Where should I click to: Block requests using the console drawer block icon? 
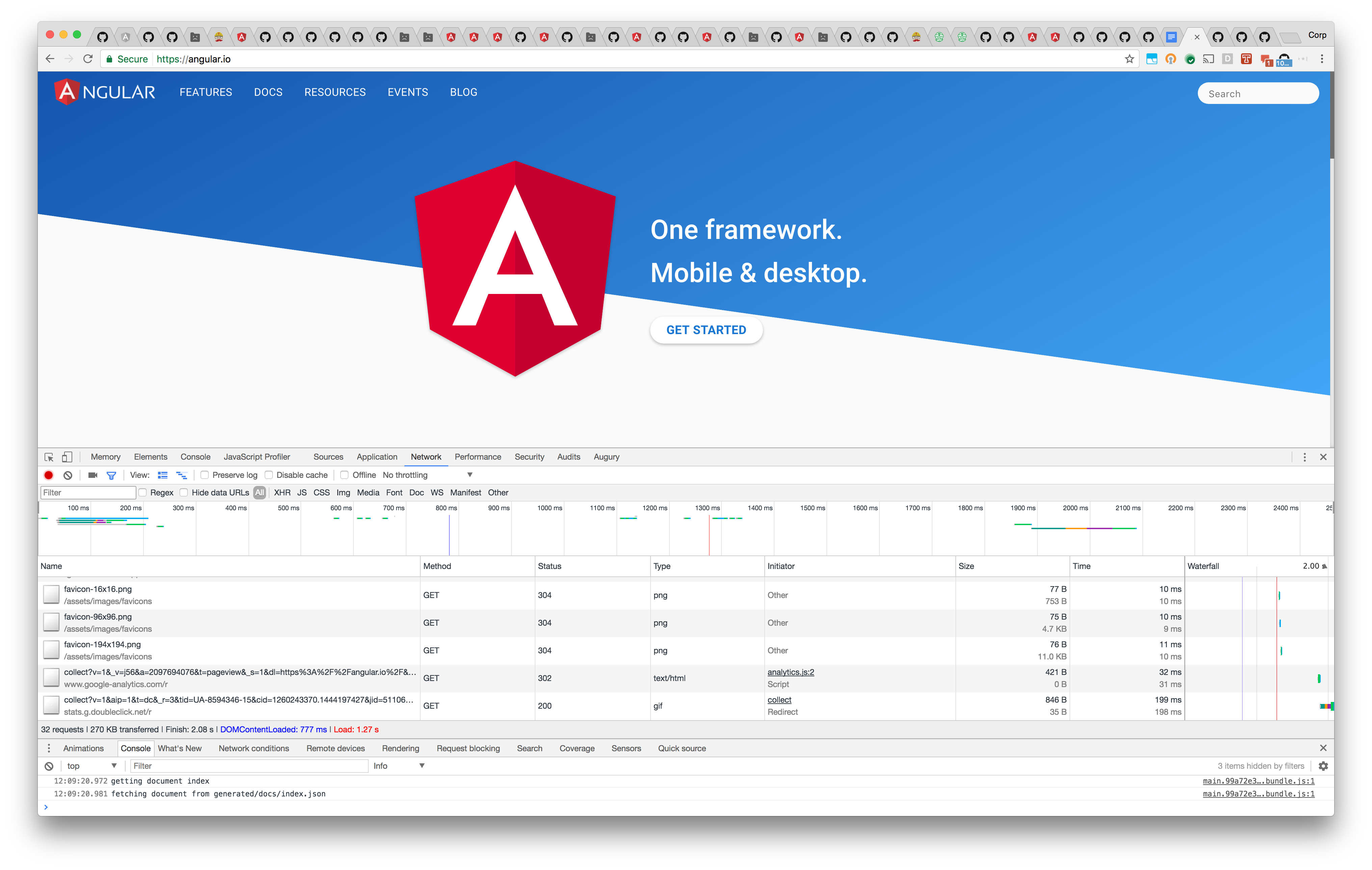coord(48,766)
